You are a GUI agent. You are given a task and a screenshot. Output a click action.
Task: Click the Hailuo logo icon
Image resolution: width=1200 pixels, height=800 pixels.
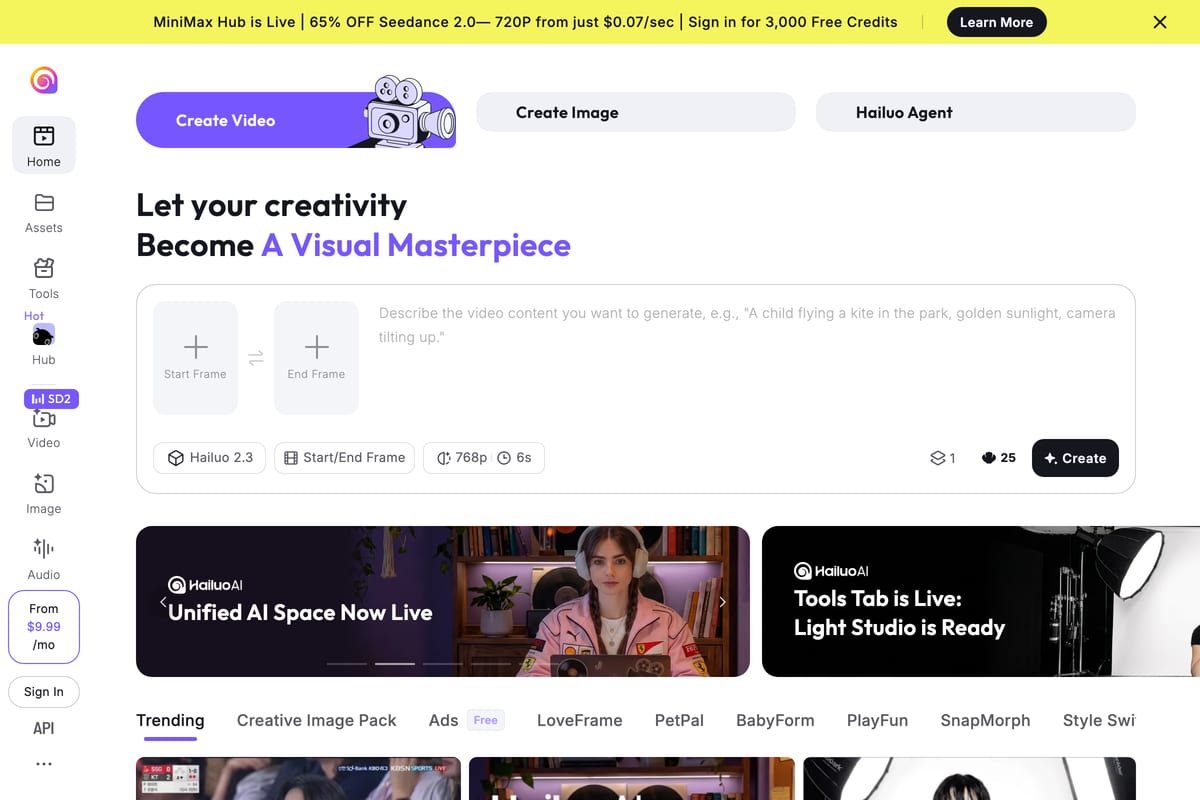pos(44,80)
